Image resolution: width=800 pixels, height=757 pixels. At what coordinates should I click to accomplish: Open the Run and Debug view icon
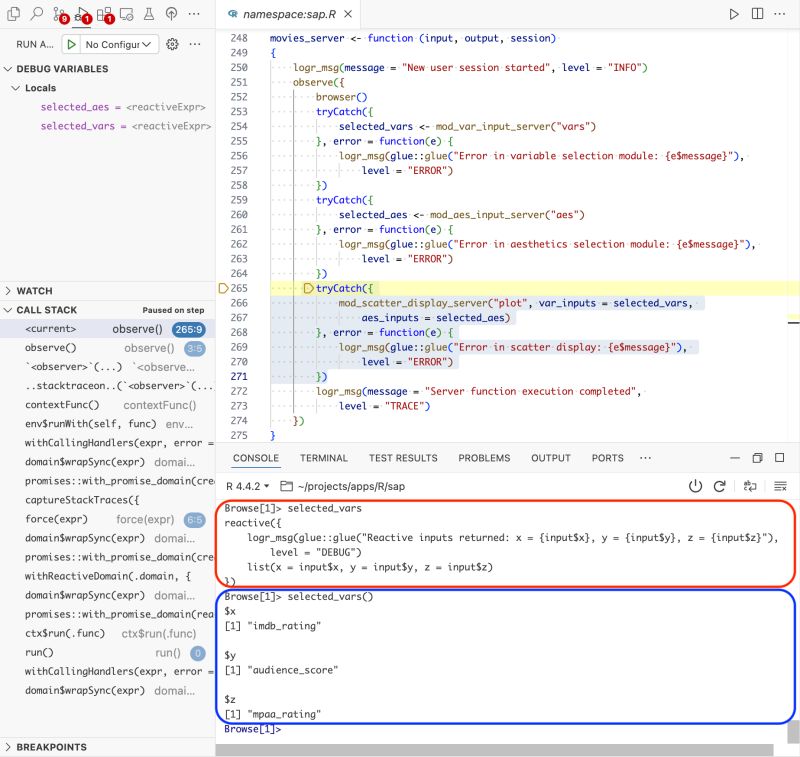(82, 15)
